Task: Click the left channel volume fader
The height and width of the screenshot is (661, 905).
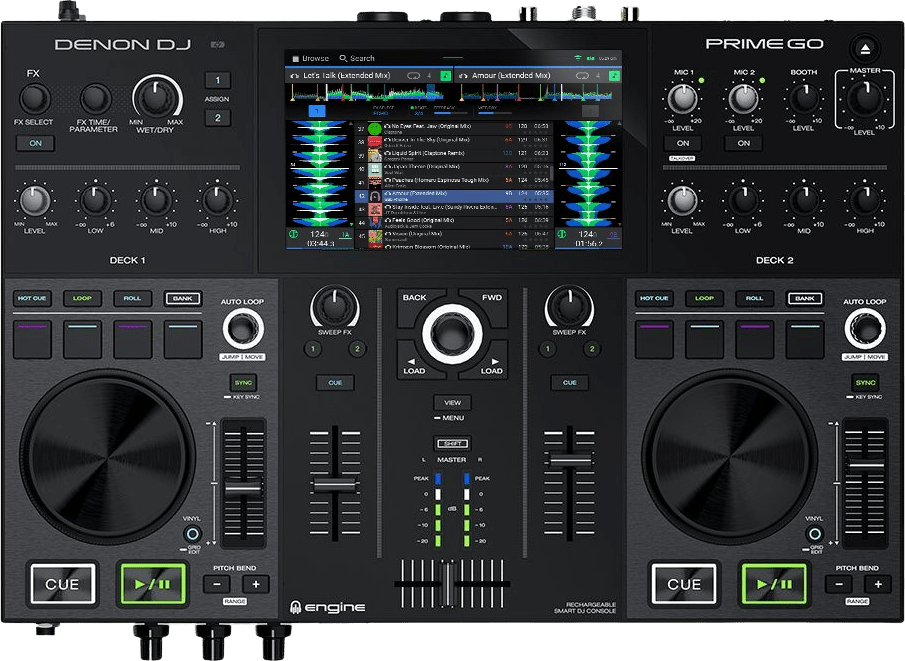Action: pos(335,486)
